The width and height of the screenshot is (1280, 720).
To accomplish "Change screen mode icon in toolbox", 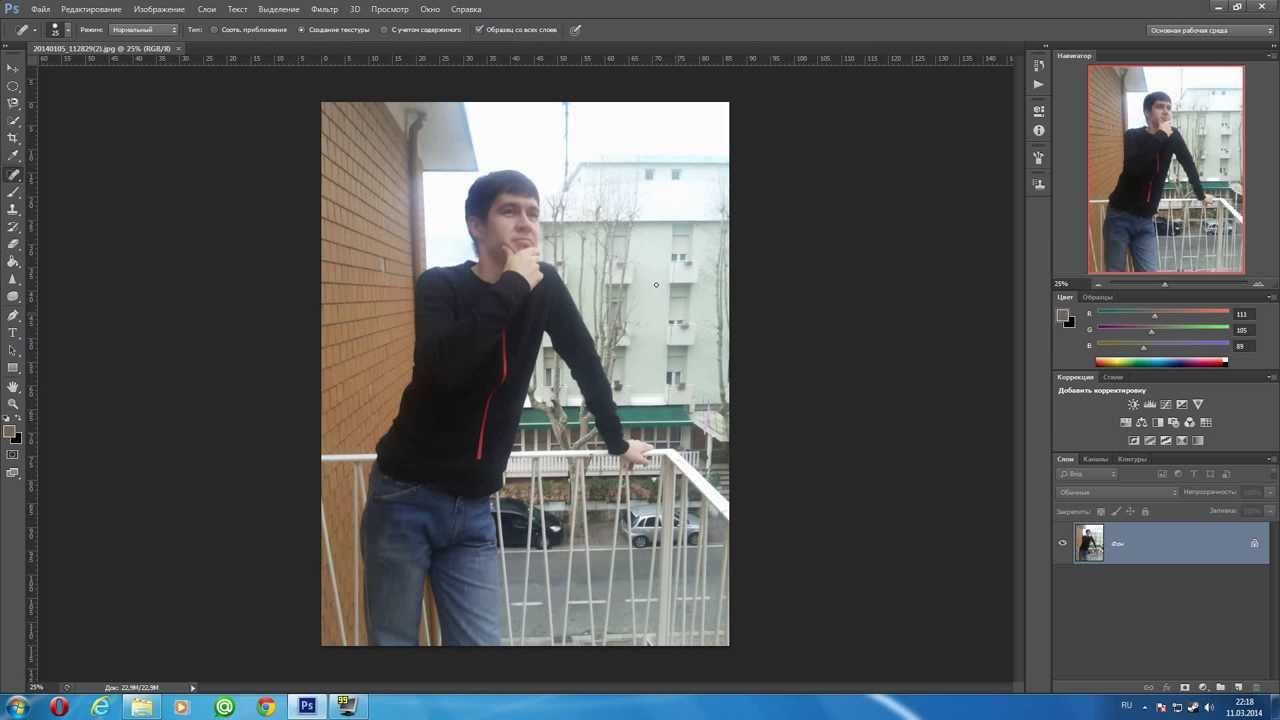I will click(x=12, y=473).
